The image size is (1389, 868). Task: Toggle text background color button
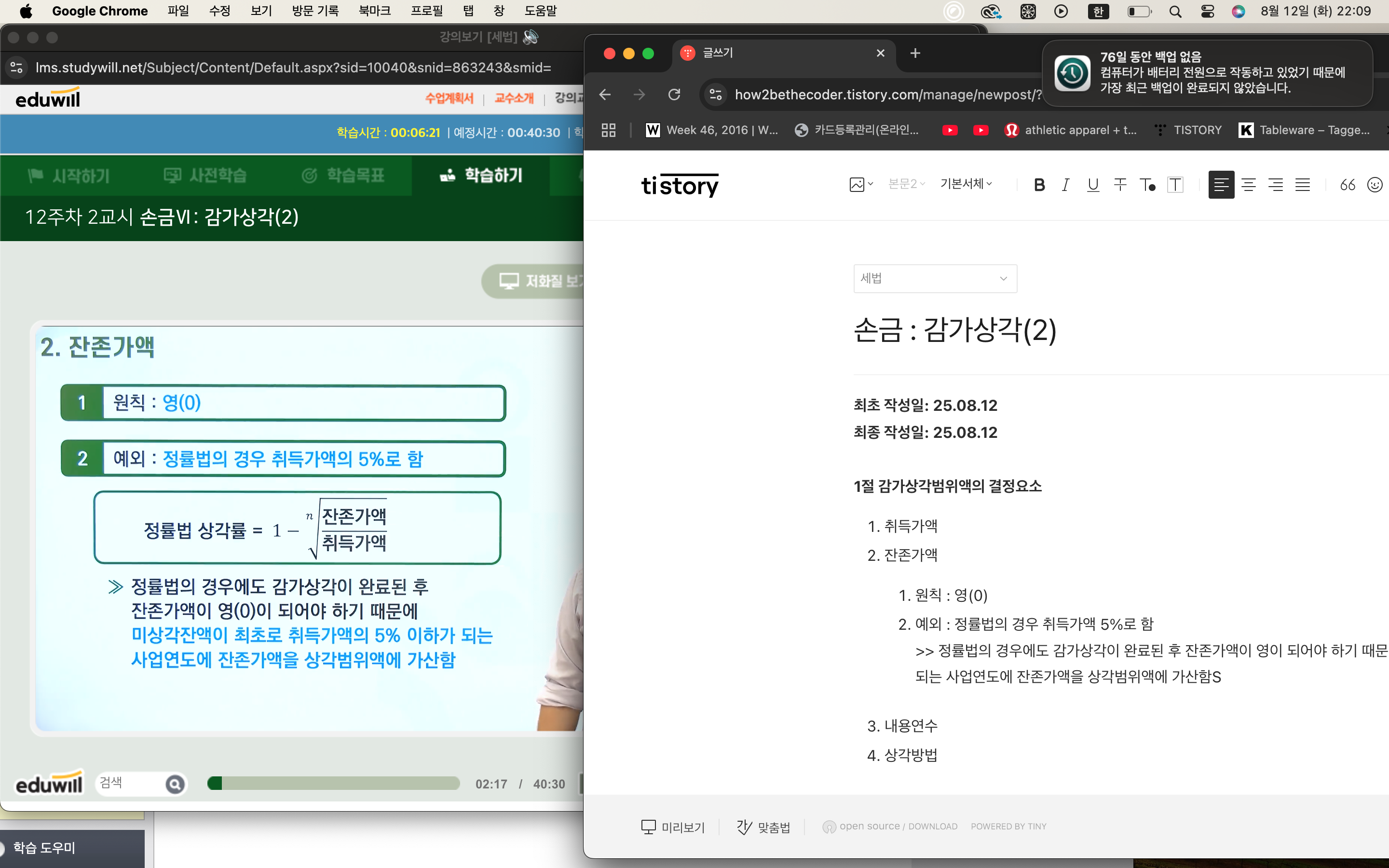[1175, 185]
